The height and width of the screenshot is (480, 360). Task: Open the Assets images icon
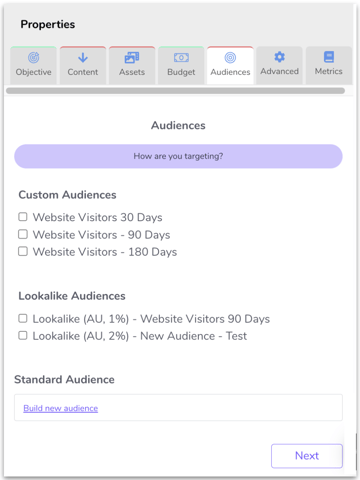[x=132, y=58]
